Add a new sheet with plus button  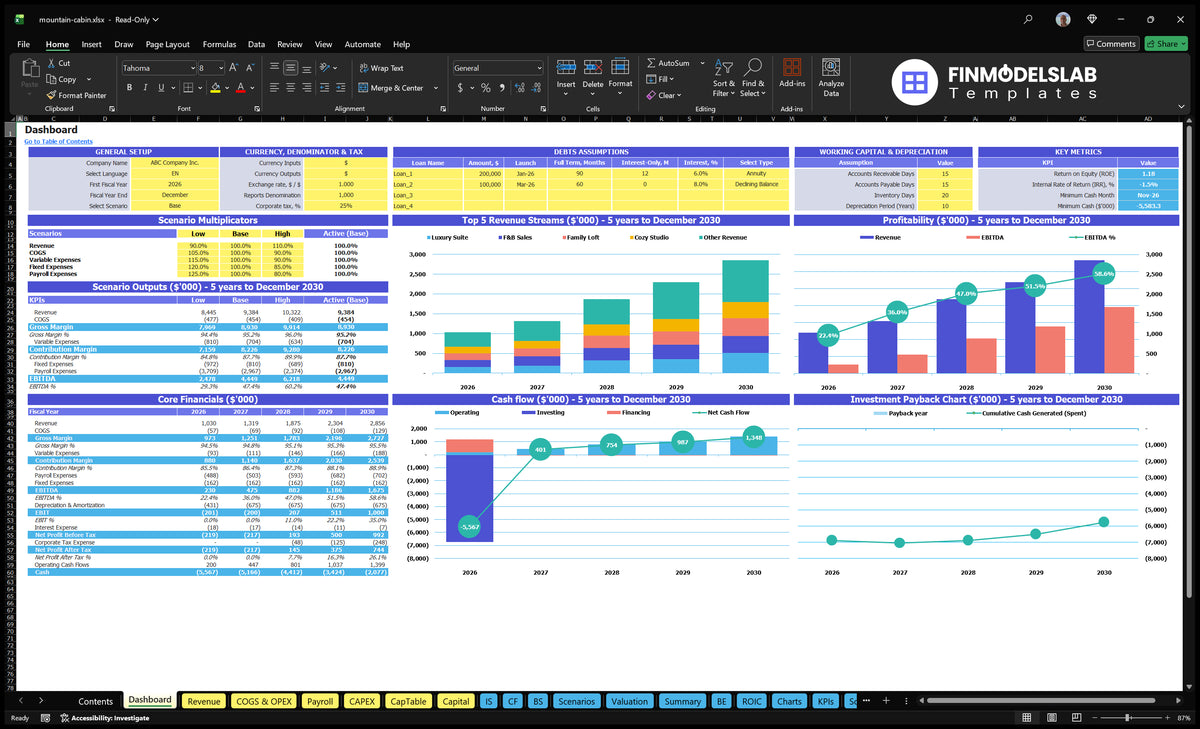click(885, 701)
